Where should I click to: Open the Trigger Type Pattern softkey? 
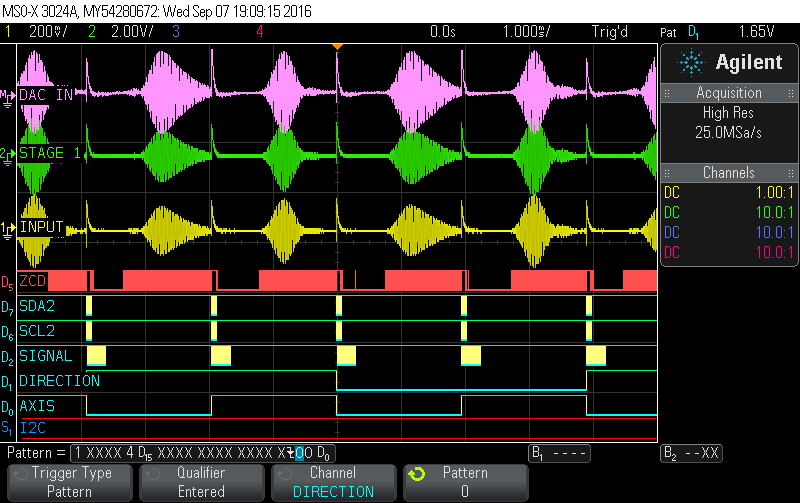click(69, 482)
